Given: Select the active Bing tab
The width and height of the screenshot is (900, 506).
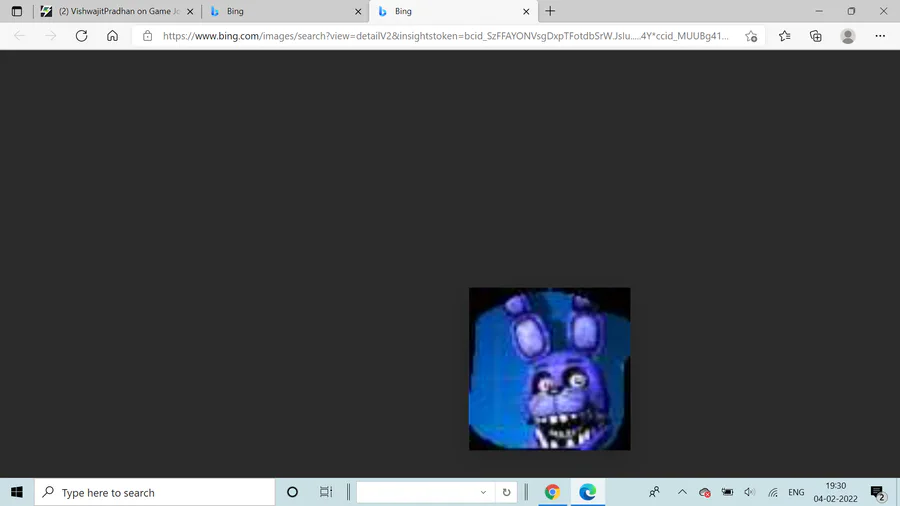Looking at the screenshot, I should coord(453,11).
